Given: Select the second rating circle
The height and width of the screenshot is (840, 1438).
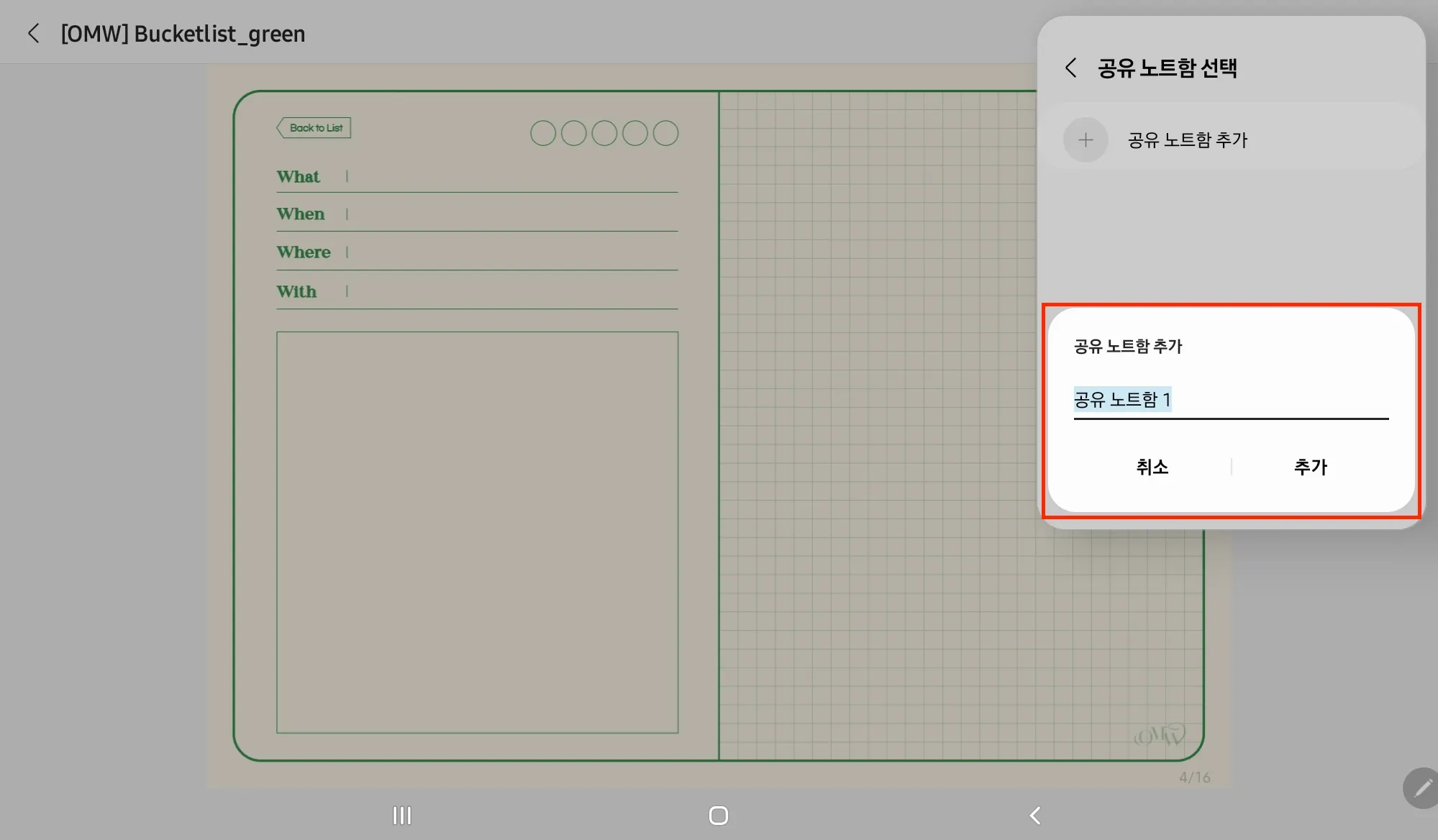Looking at the screenshot, I should (573, 133).
